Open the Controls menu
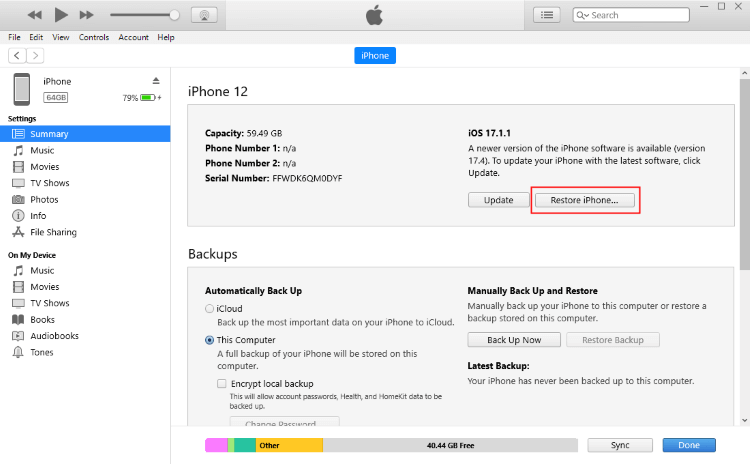750x464 pixels. tap(94, 37)
